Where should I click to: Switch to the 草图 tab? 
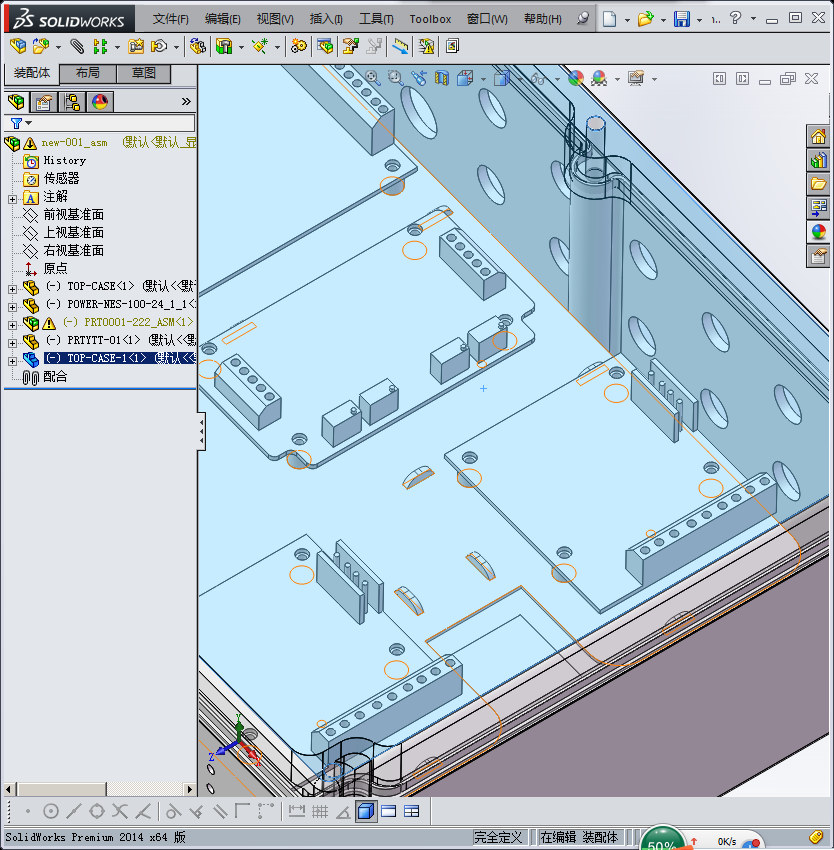(x=144, y=73)
